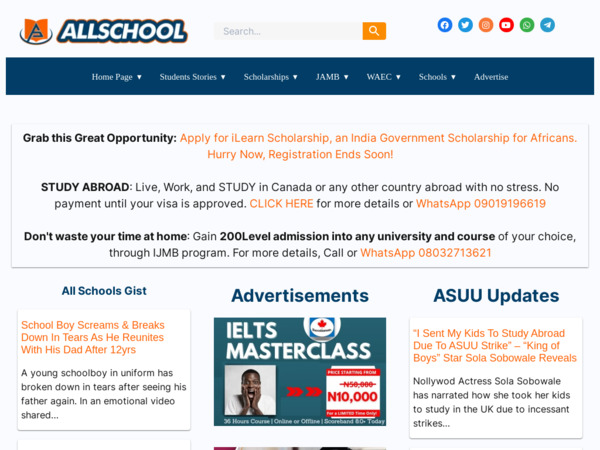Image resolution: width=600 pixels, height=450 pixels.
Task: Open the School Boy Screams article headline
Action: [93, 337]
